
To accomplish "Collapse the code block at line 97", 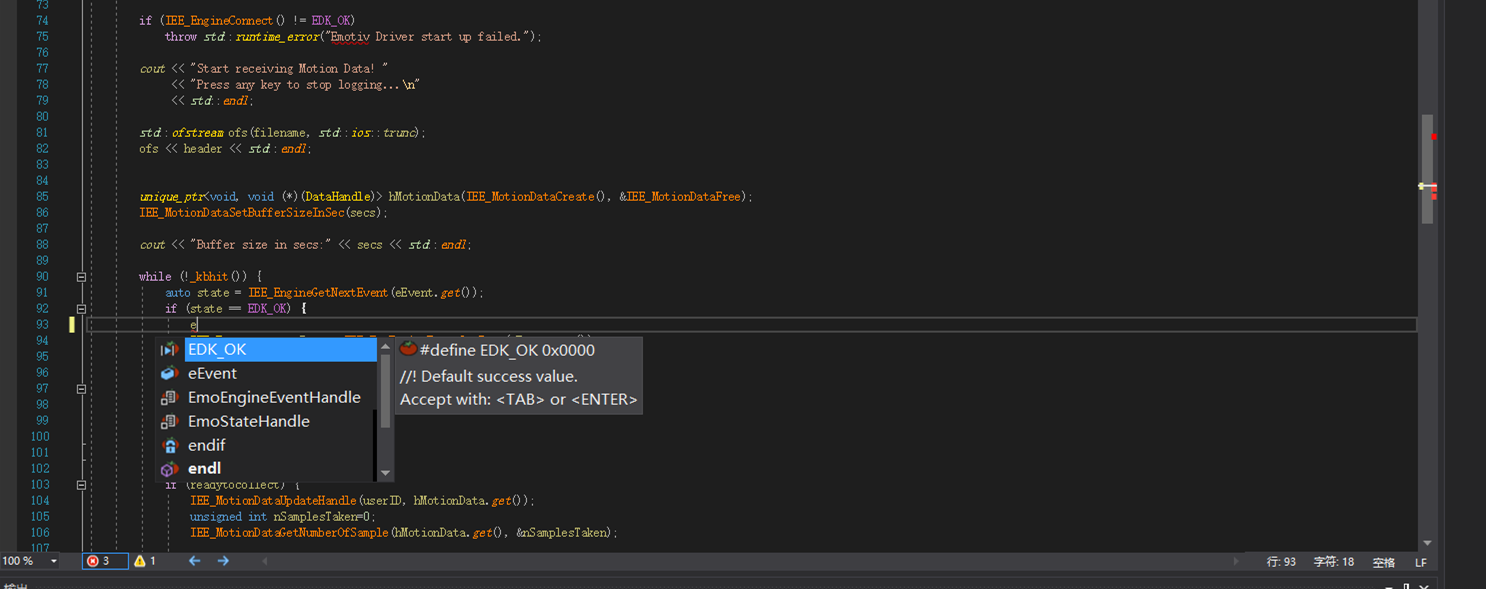I will (x=81, y=389).
